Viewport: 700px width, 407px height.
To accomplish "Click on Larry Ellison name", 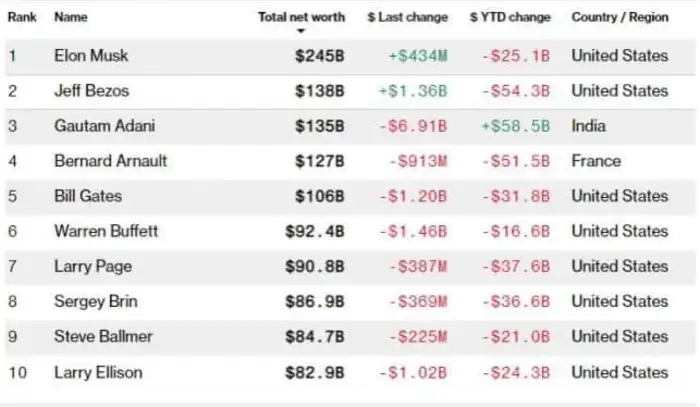I will (98, 372).
